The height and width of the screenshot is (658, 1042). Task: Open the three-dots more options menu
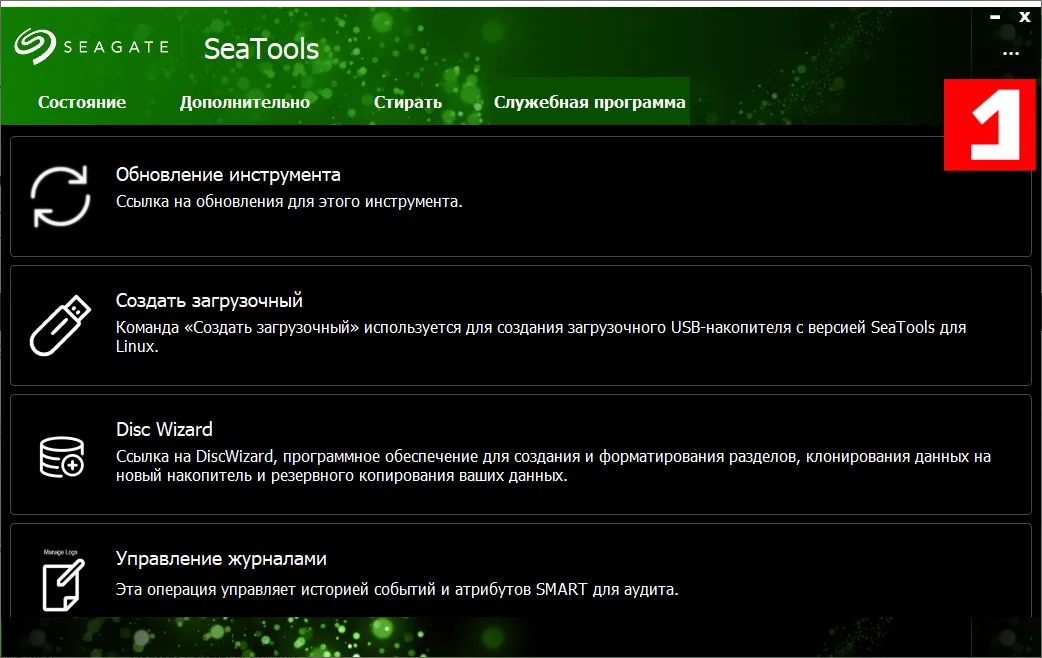coord(1011,52)
